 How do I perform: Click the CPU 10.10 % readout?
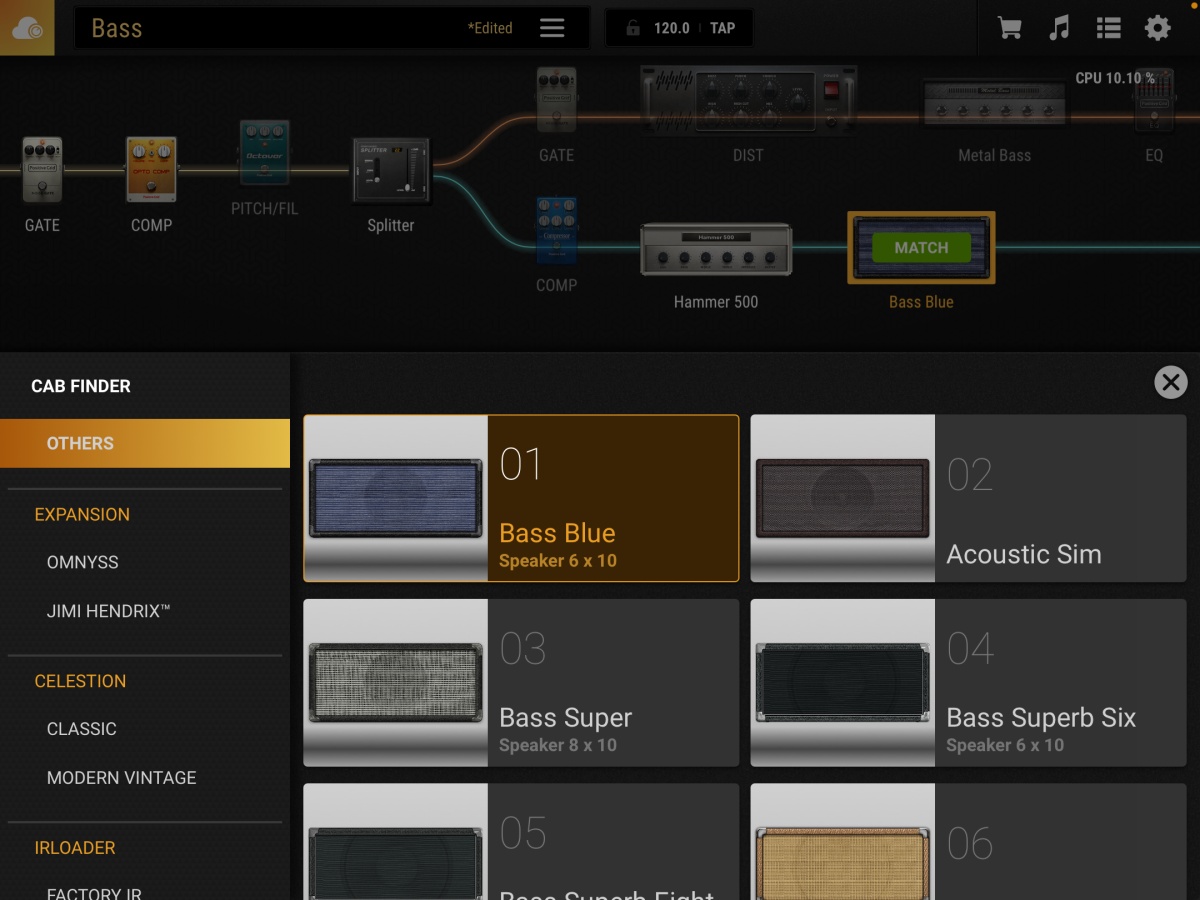pyautogui.click(x=1115, y=78)
